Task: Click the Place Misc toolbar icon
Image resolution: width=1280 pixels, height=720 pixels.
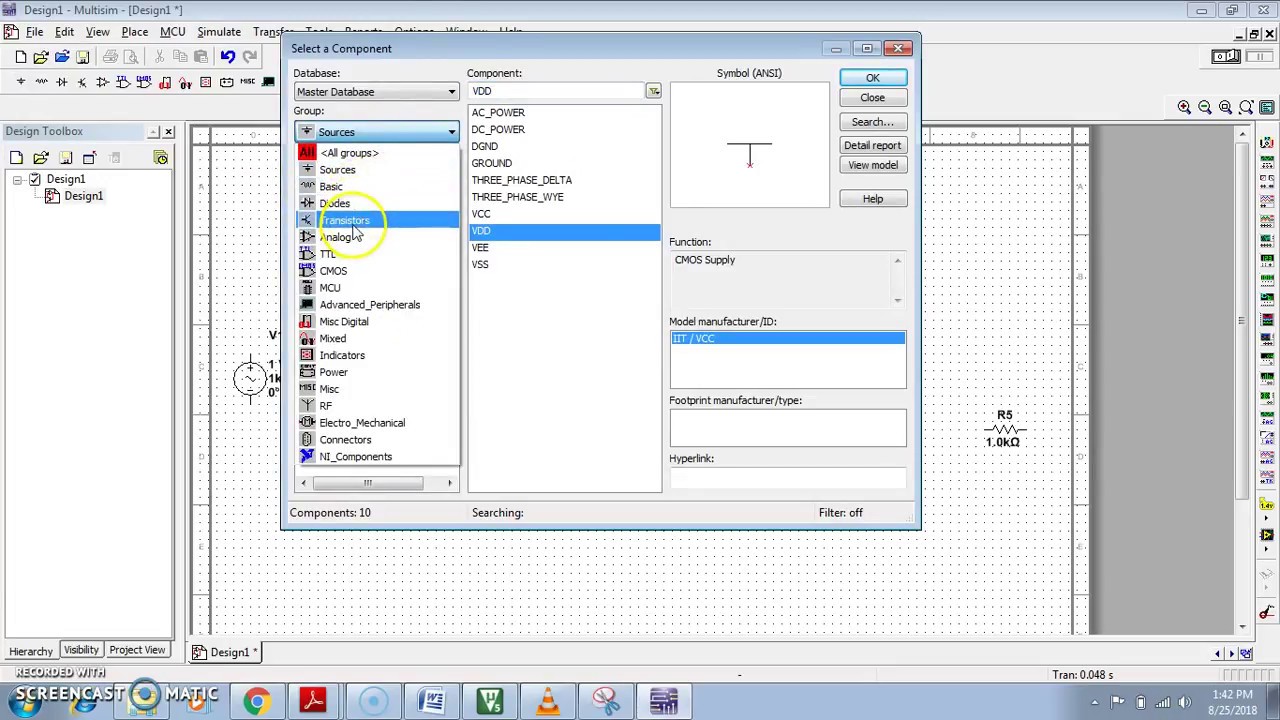Action: pyautogui.click(x=247, y=82)
